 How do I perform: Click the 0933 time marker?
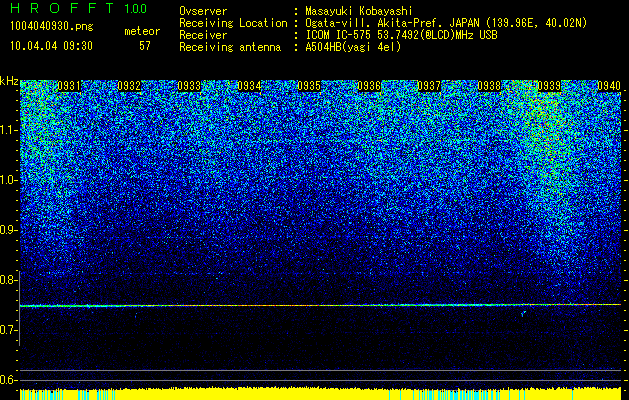(189, 86)
